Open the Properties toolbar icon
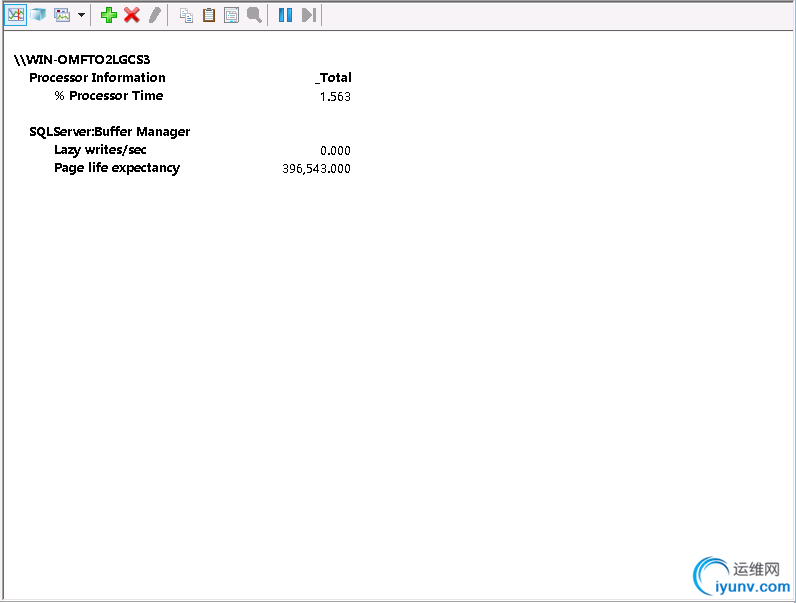 pyautogui.click(x=231, y=15)
